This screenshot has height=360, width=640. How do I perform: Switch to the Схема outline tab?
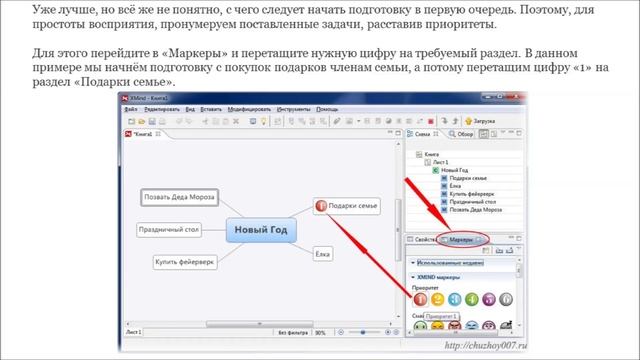point(422,134)
